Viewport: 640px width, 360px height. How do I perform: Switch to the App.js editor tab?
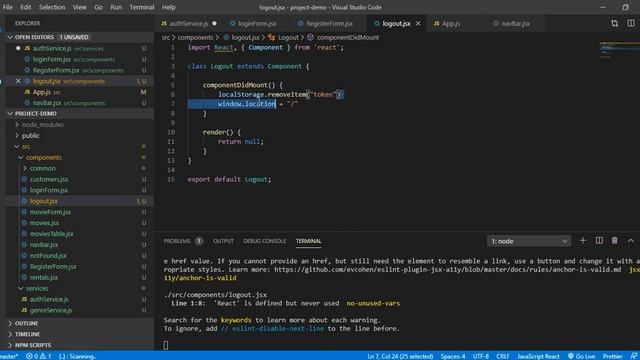[x=451, y=23]
